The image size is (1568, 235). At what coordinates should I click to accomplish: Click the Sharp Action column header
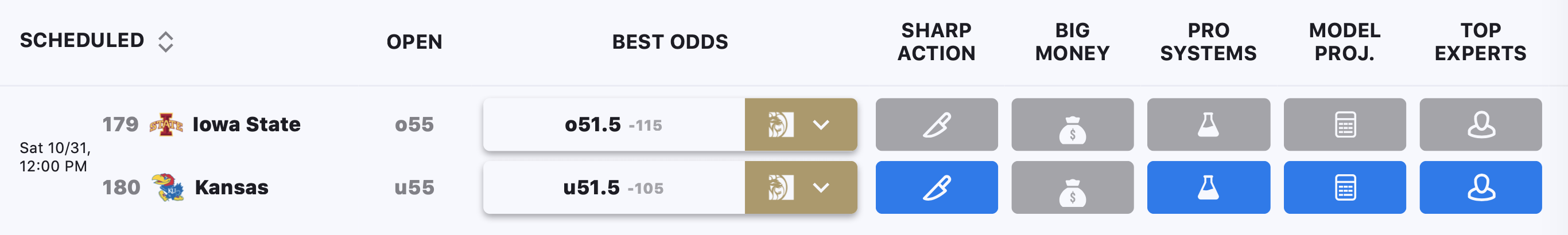pyautogui.click(x=936, y=41)
